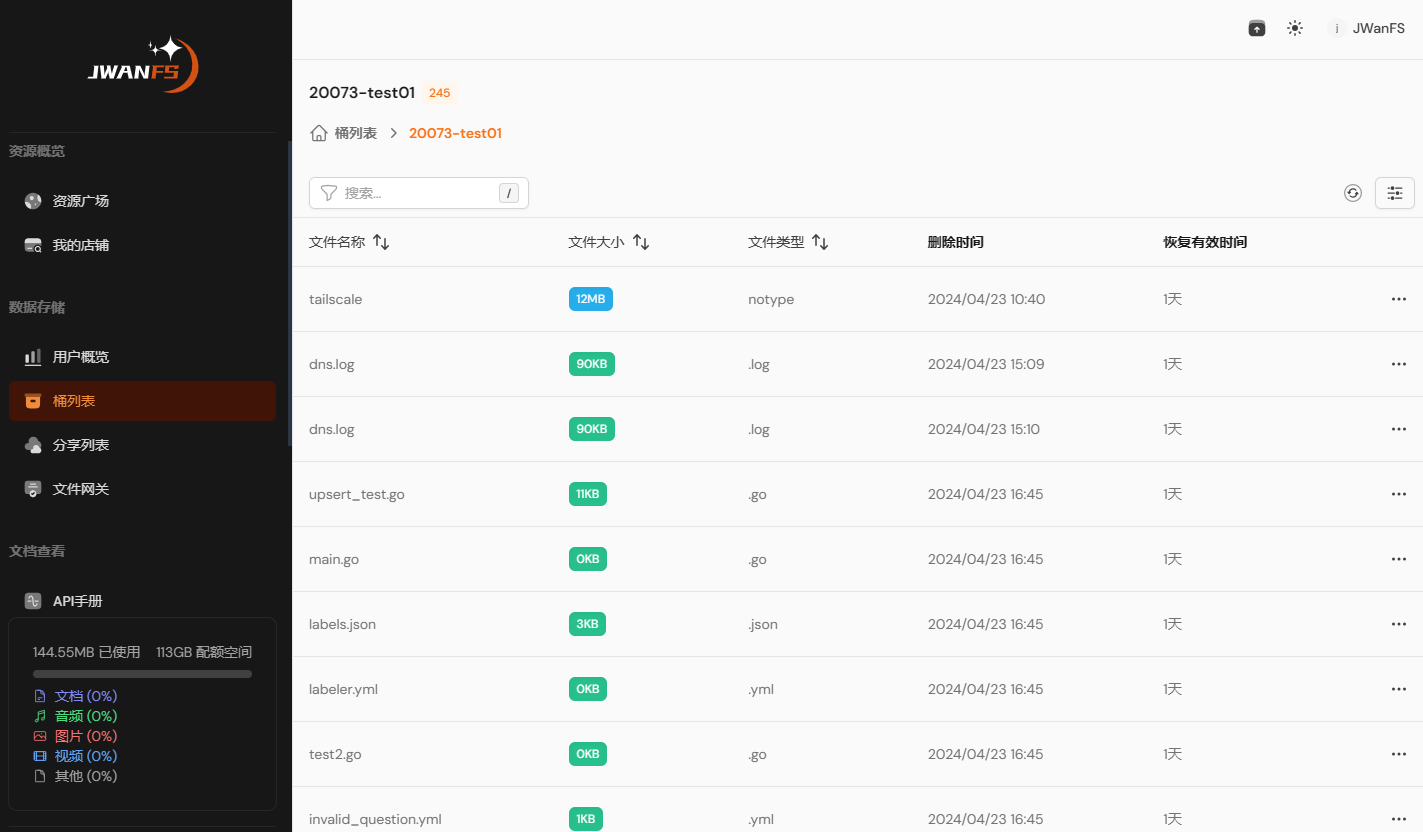
Task: Click the JWANFS logo
Action: pos(143,66)
